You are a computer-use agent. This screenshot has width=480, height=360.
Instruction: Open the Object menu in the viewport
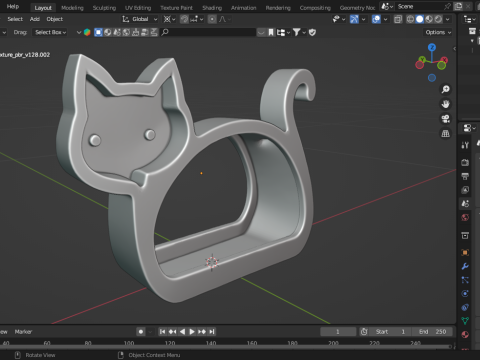tap(55, 19)
